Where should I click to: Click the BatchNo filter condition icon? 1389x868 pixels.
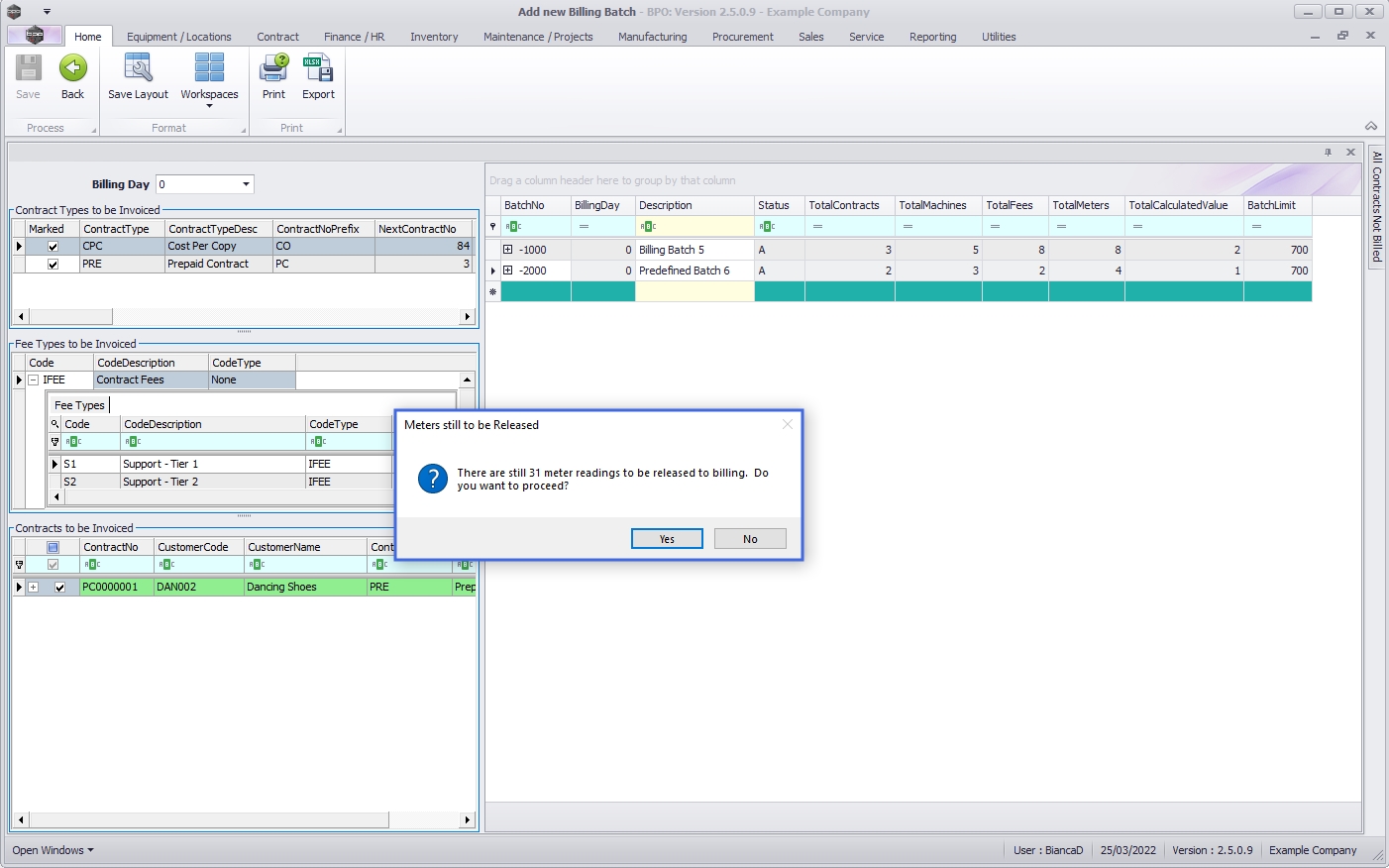(513, 227)
